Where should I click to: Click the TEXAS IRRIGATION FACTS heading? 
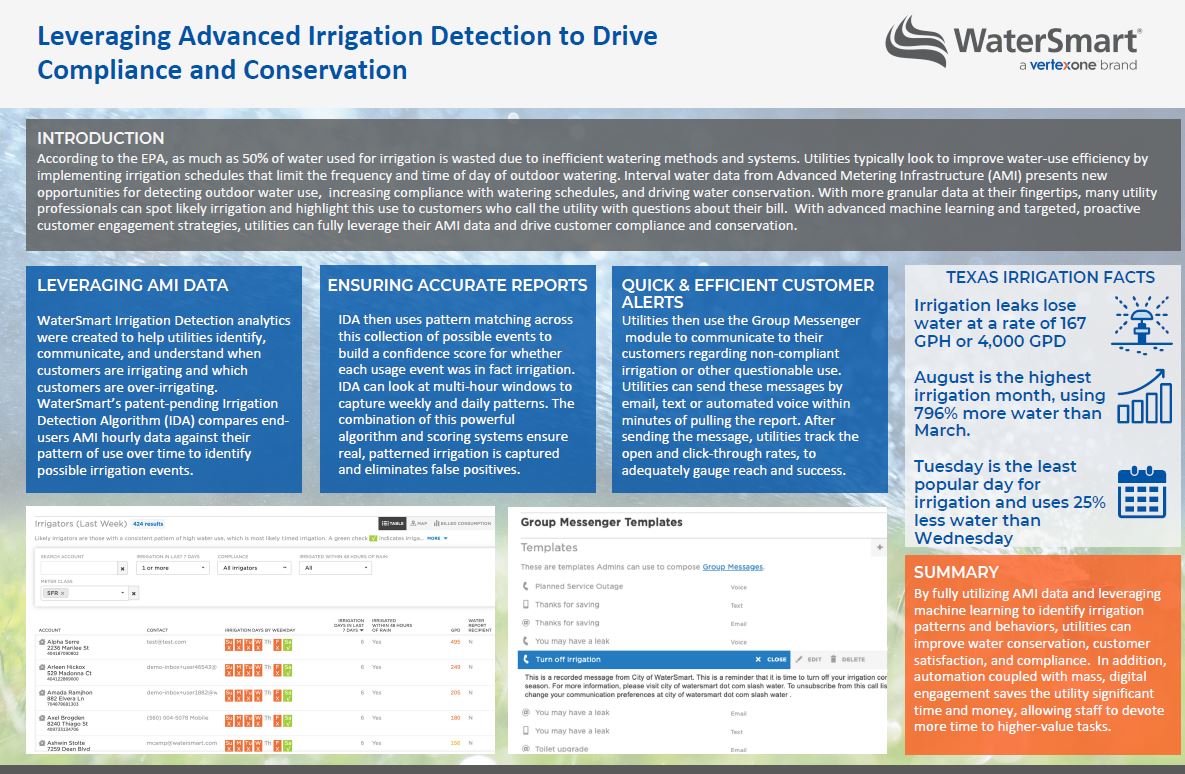pos(1050,277)
